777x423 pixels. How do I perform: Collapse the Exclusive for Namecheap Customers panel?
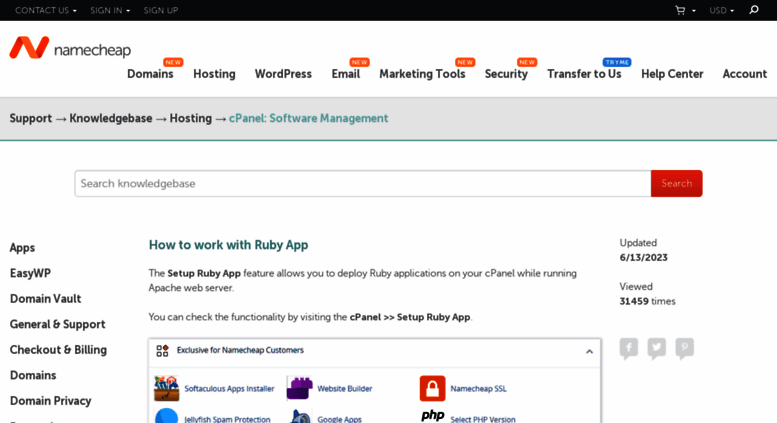coord(589,352)
